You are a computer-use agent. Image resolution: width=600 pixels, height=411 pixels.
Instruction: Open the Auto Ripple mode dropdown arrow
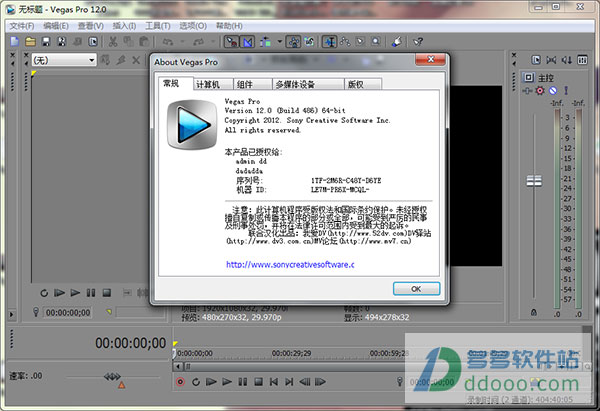(x=280, y=41)
